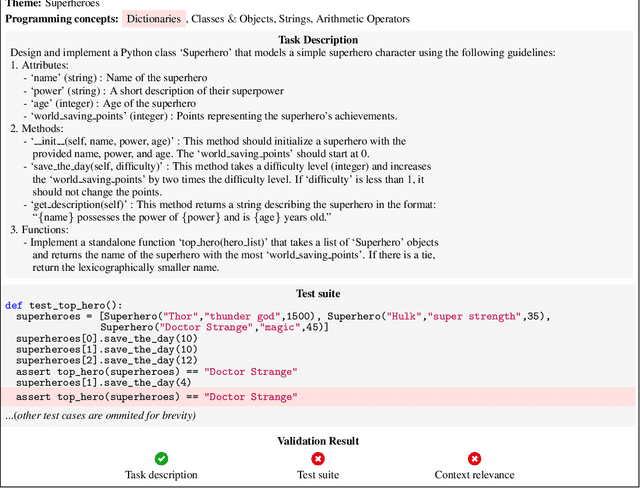Click the 'Design and implement a Python class' sentence

click(x=282, y=53)
